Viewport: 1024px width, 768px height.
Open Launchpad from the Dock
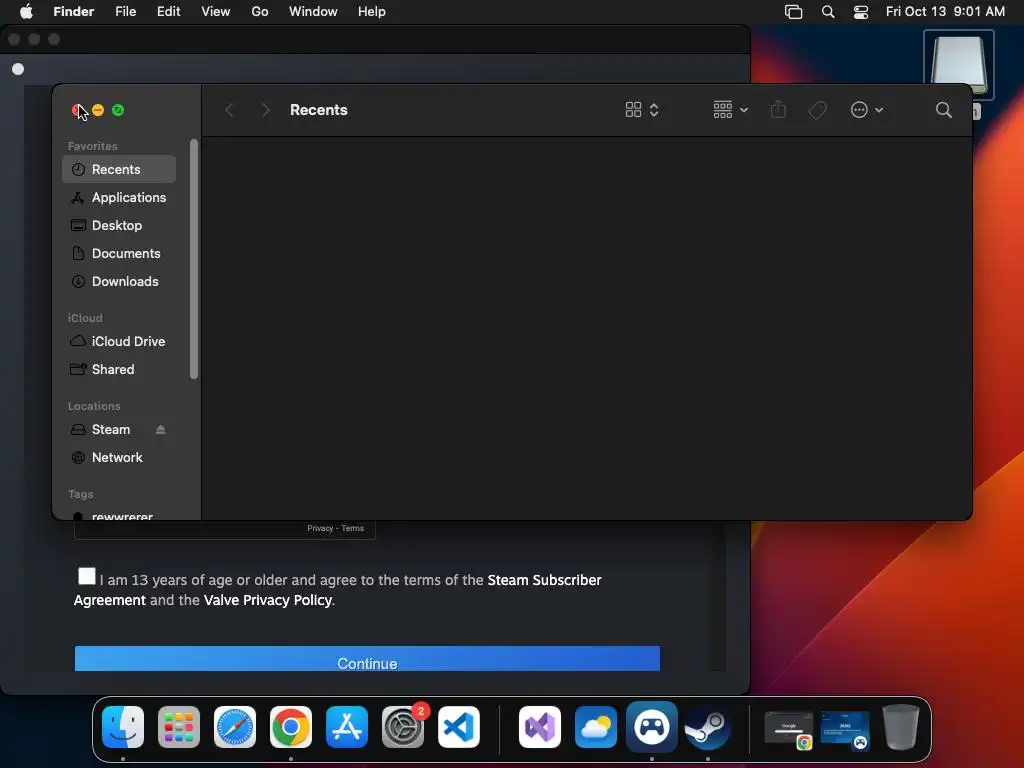179,727
